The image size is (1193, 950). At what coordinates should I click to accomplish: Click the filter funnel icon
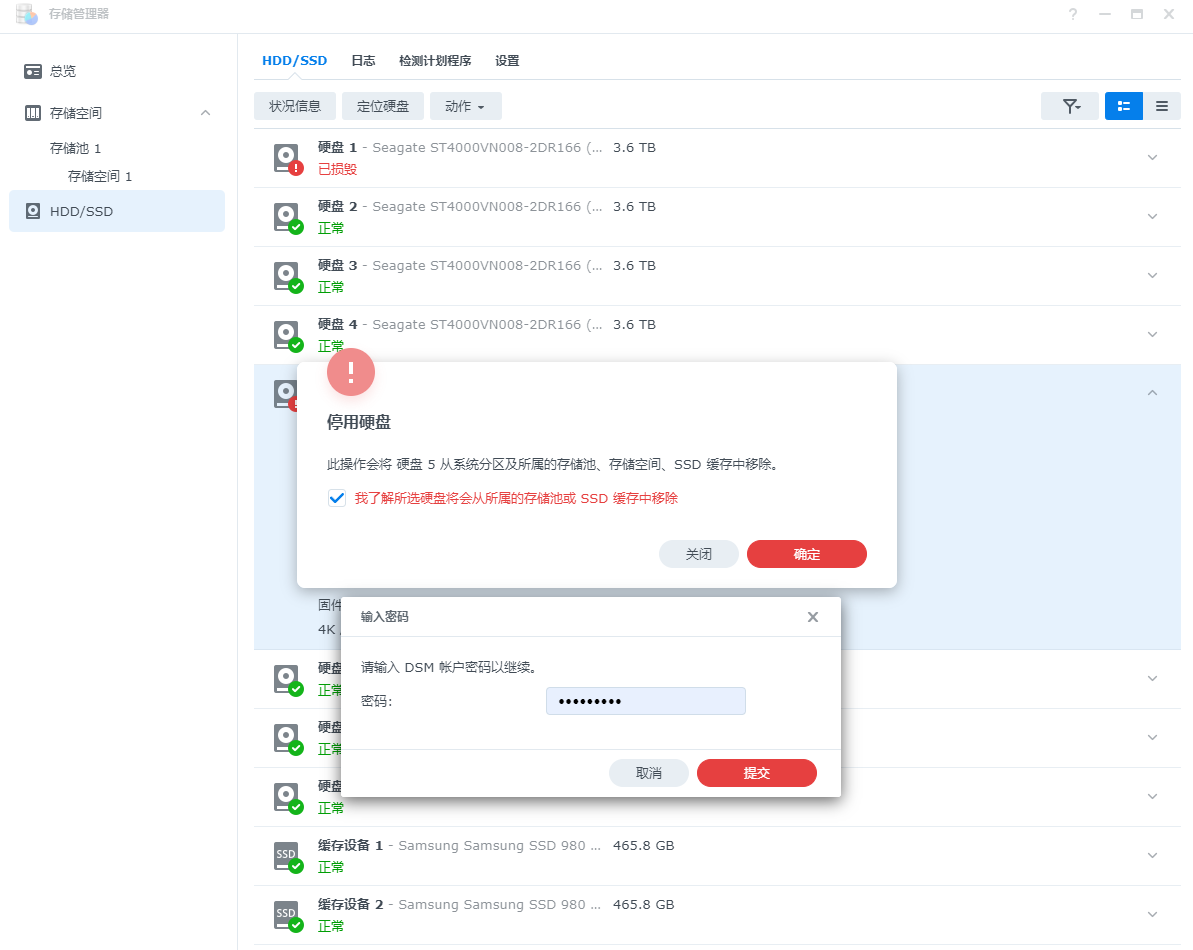pyautogui.click(x=1069, y=106)
